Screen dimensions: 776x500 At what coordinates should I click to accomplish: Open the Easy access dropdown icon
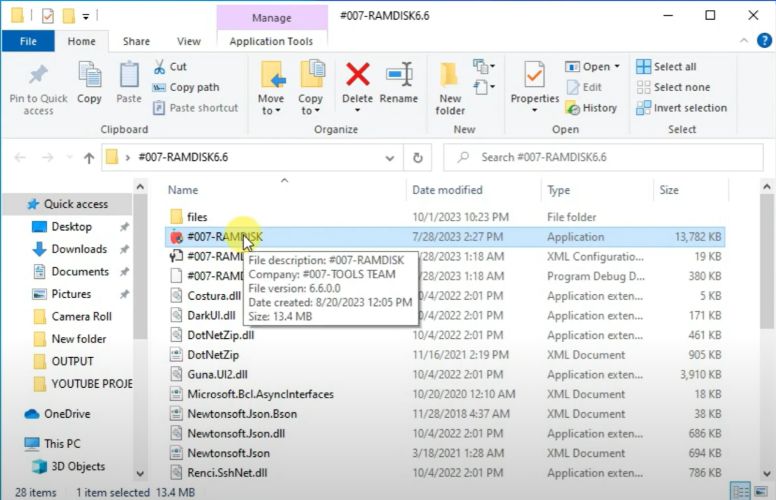[x=484, y=88]
